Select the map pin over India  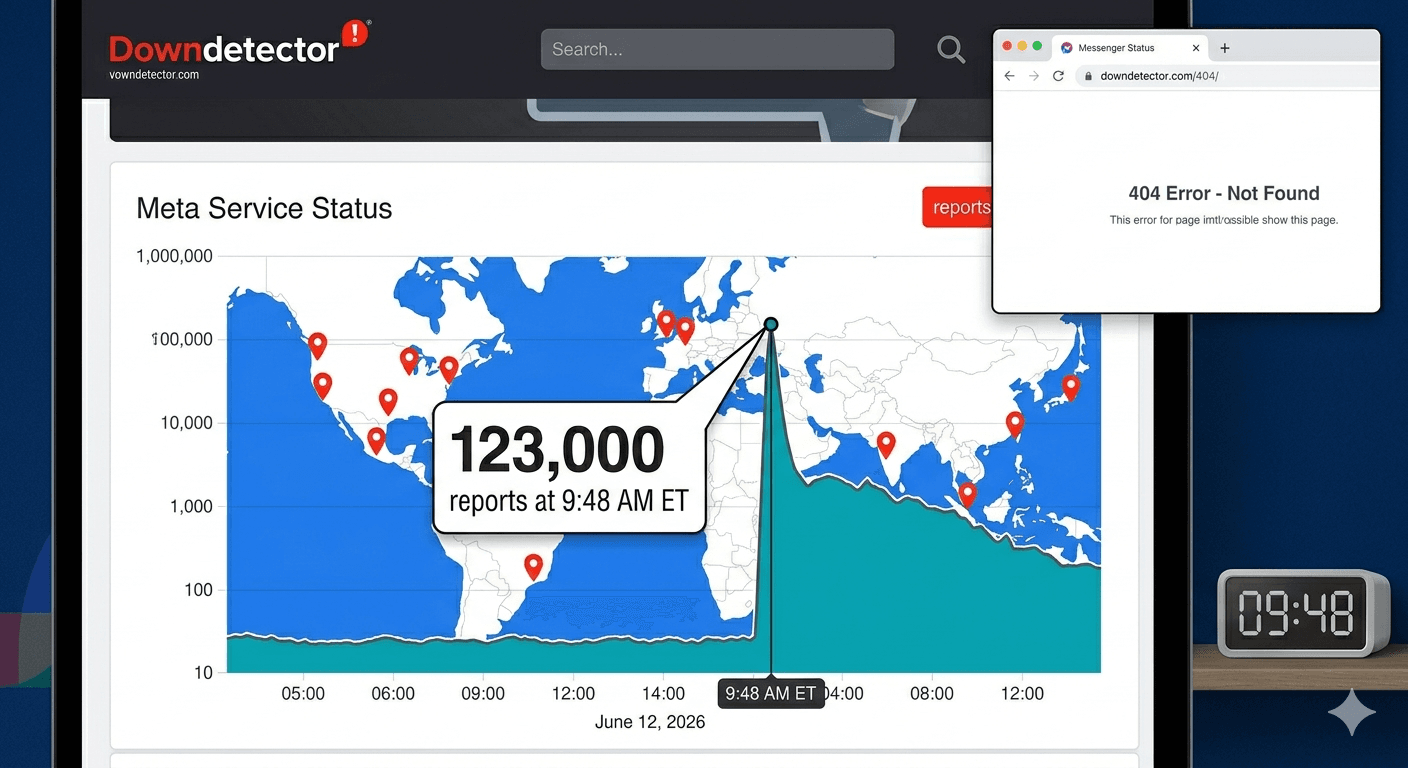click(886, 444)
